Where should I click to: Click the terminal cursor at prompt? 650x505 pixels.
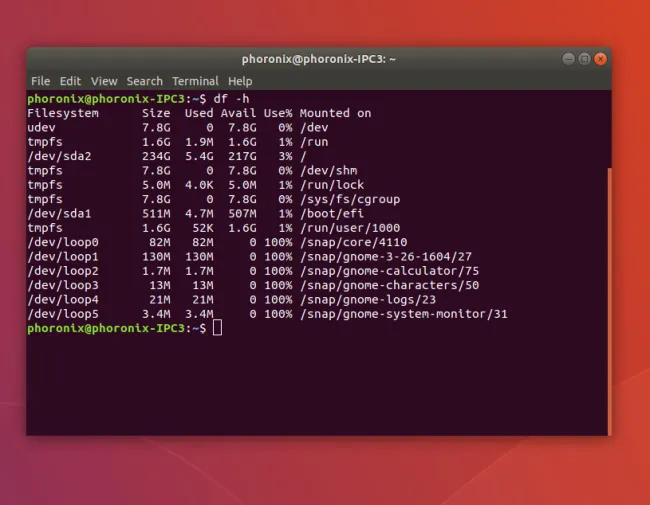point(217,328)
